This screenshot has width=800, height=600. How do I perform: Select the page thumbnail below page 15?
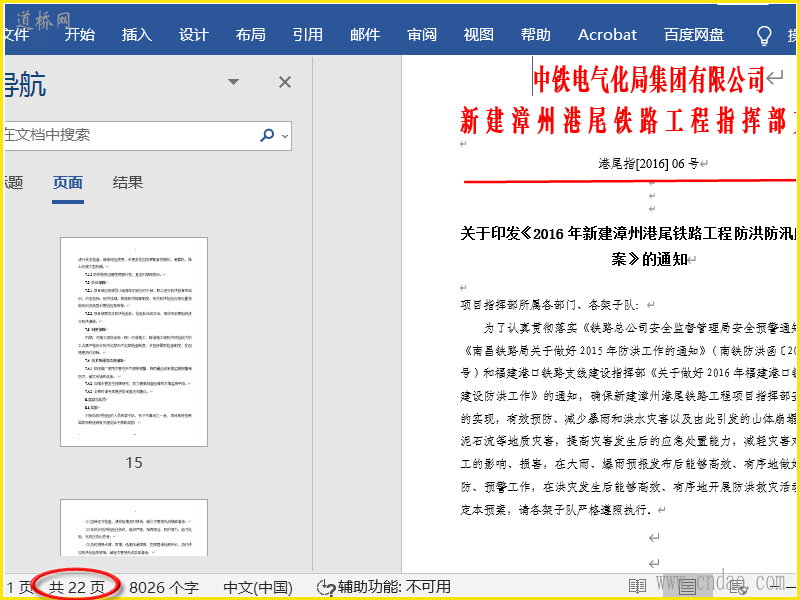point(134,528)
